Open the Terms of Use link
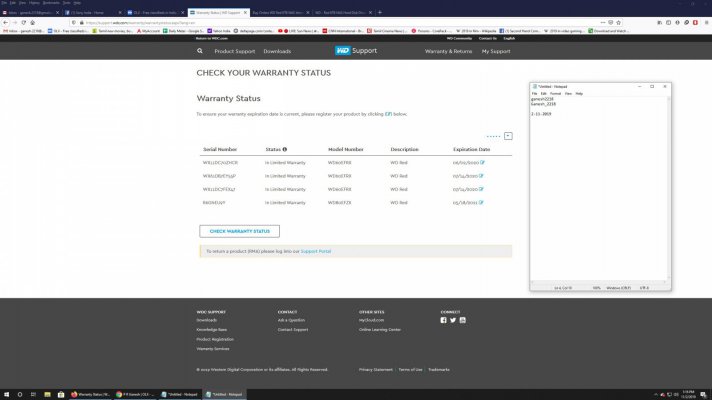The image size is (712, 400). 410,370
